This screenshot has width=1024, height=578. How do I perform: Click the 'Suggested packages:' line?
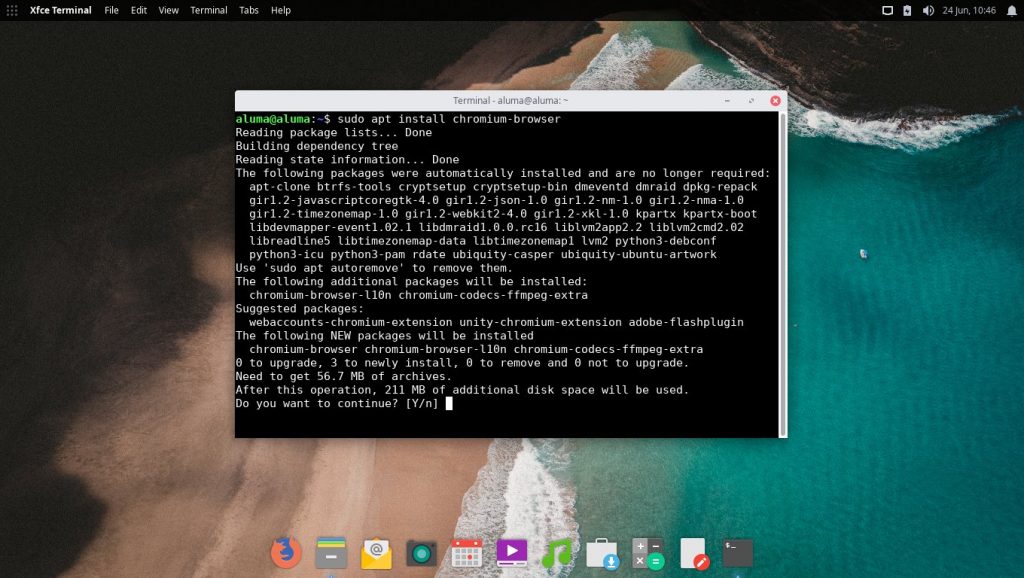[300, 308]
